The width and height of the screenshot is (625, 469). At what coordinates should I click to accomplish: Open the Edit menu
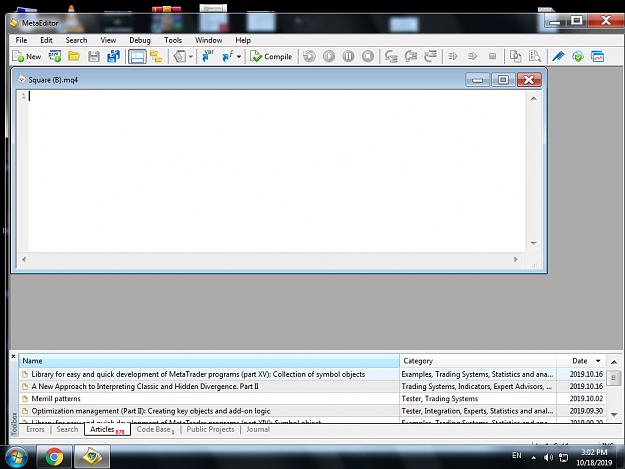[x=46, y=40]
